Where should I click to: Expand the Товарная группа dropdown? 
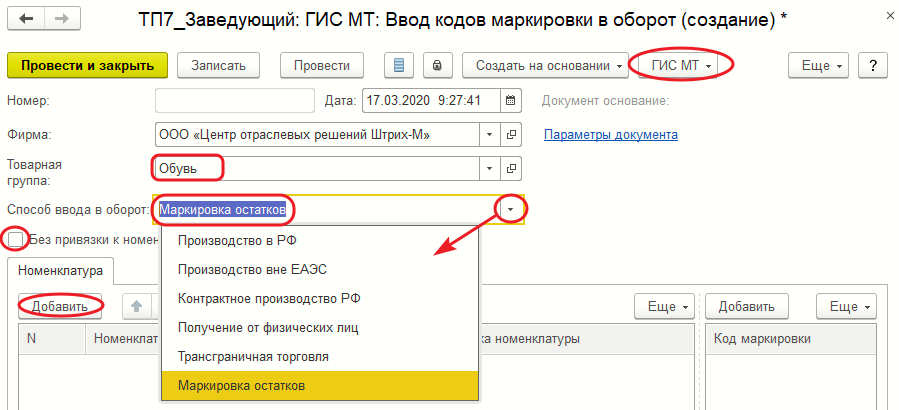pos(489,168)
